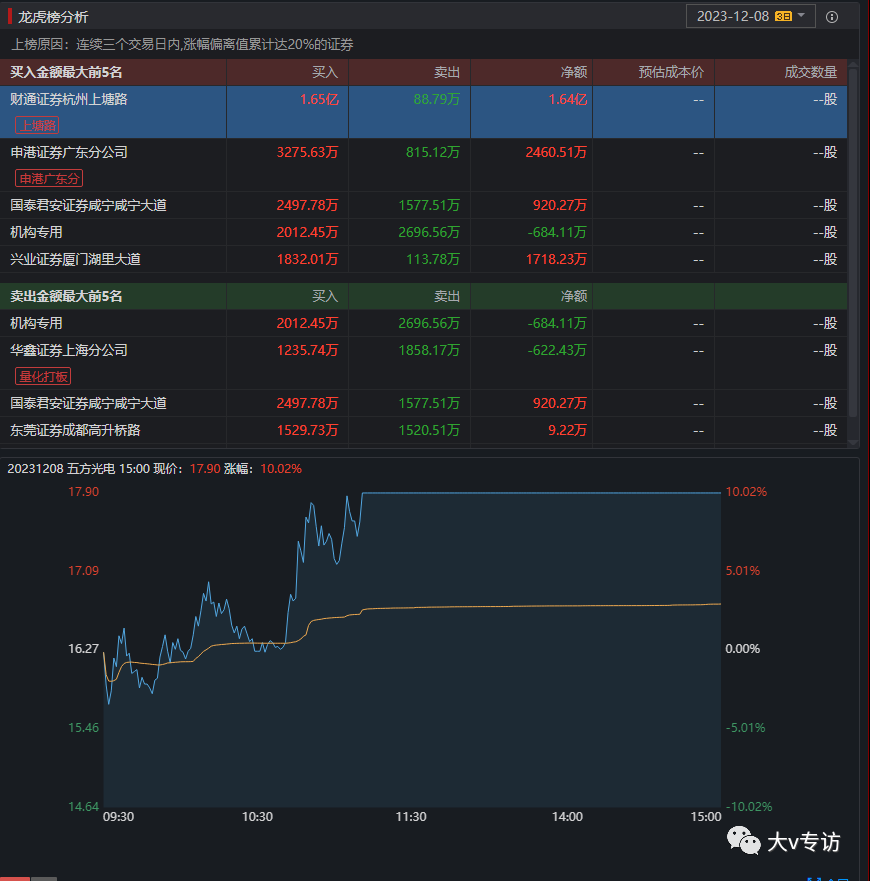Click the 上塘路 tag

[x=37, y=125]
